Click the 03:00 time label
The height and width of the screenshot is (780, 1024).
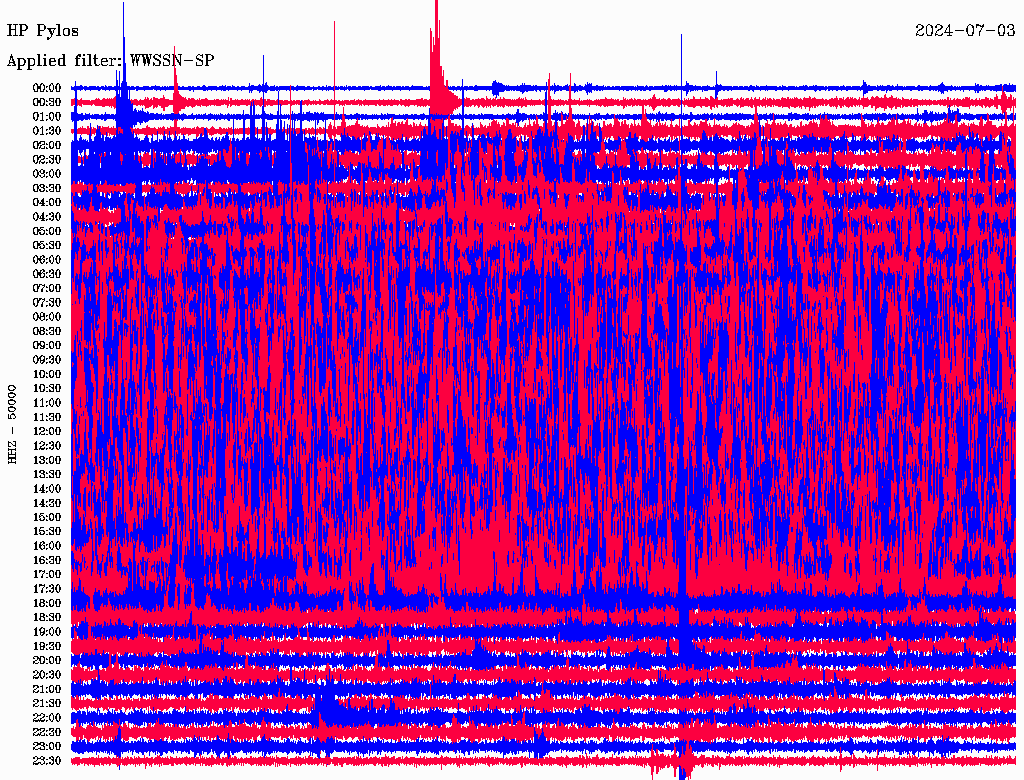tap(46, 174)
